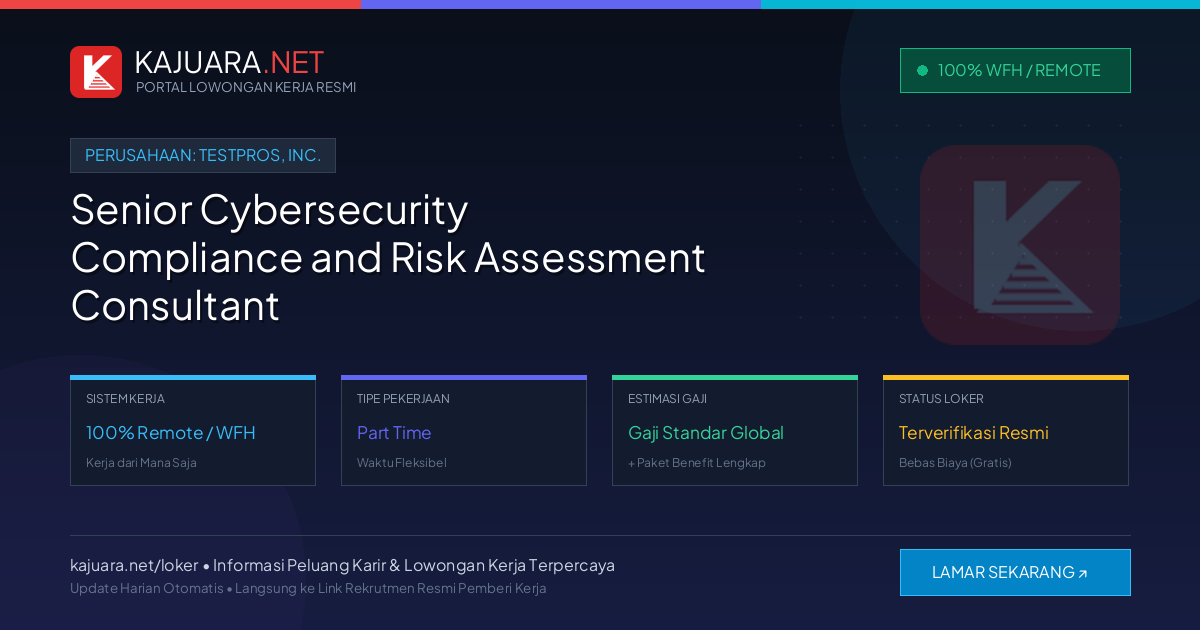1200x630 pixels.
Task: Click the SISTEM KERJA card label
Action: click(x=125, y=398)
